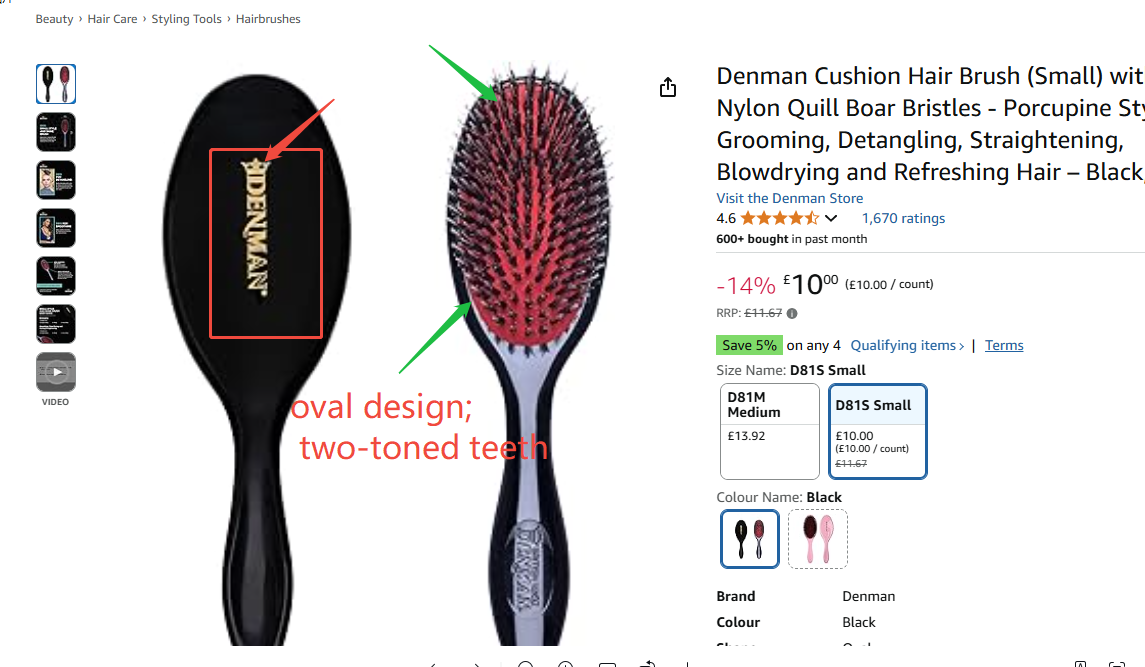Show the fourth thumbnail in the gallery
Image resolution: width=1145 pixels, height=667 pixels.
coord(55,228)
